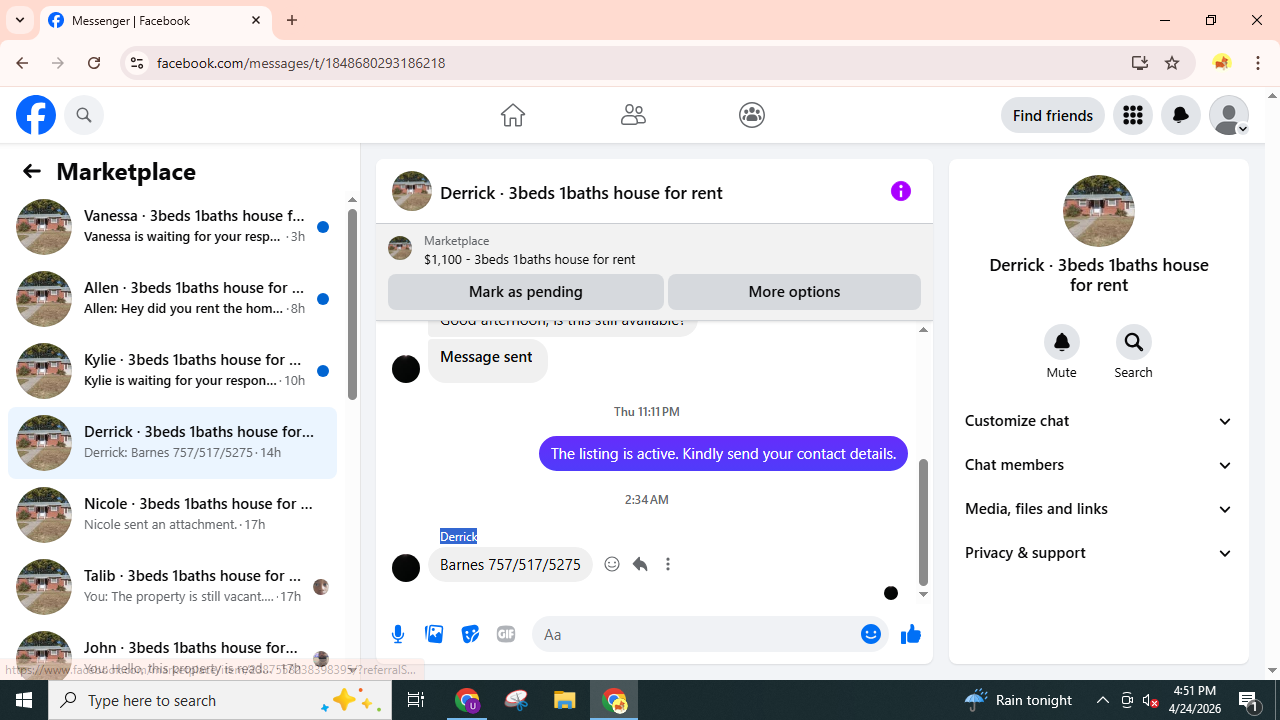Reload the page with browser refresh icon
Image resolution: width=1280 pixels, height=720 pixels.
(x=94, y=63)
